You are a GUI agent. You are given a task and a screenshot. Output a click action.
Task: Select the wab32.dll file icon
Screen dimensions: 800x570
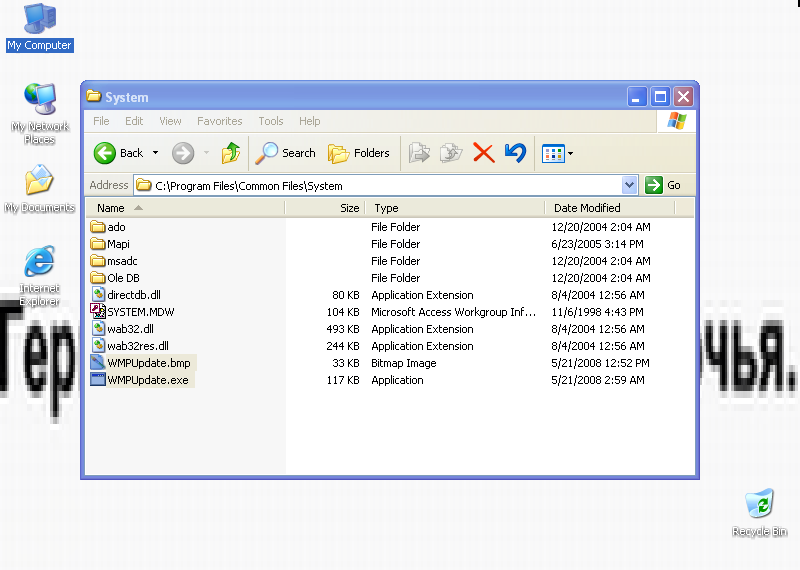click(x=98, y=329)
